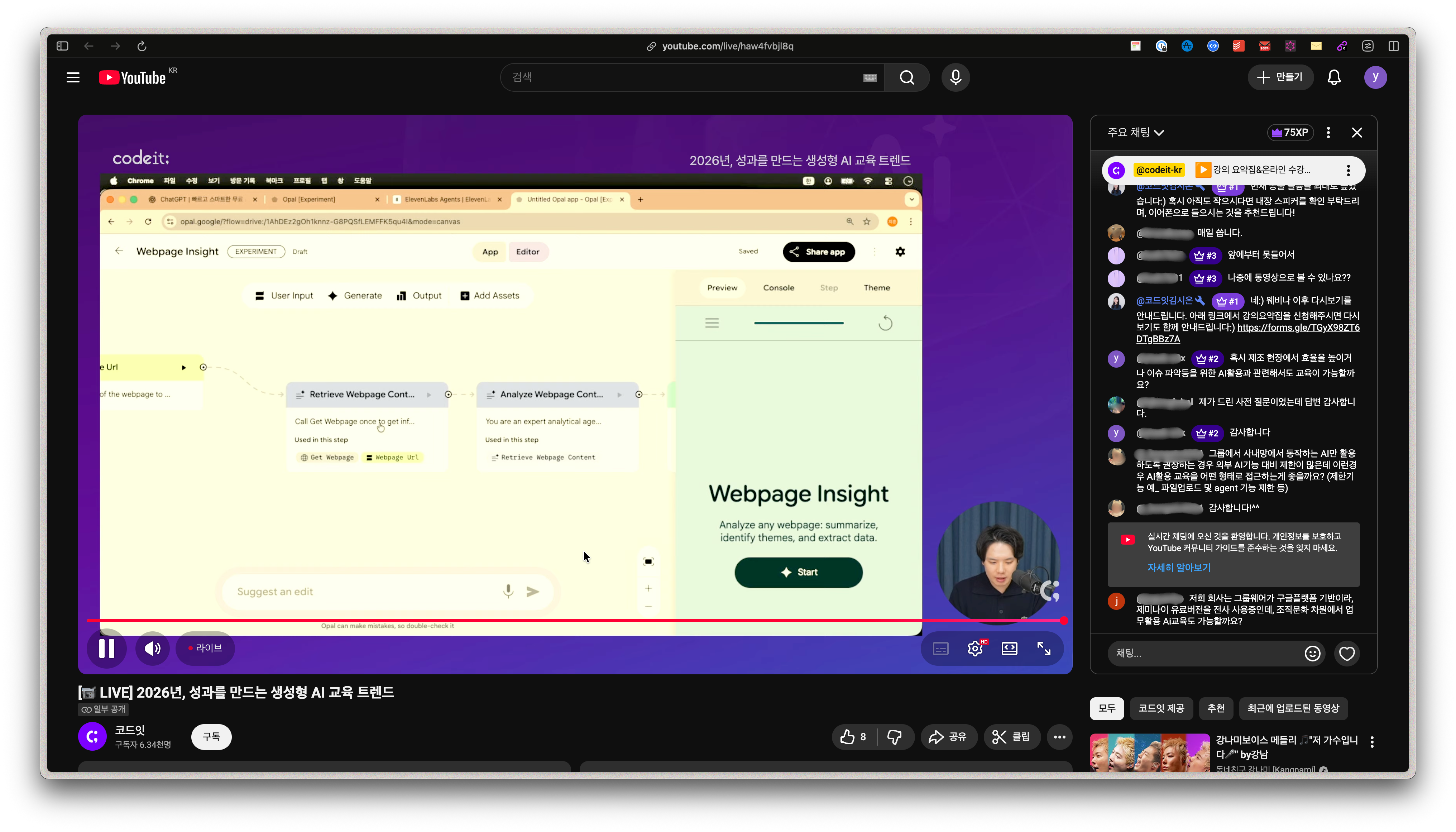This screenshot has width=1456, height=832.
Task: Send a heart reaction in chat
Action: click(1347, 653)
